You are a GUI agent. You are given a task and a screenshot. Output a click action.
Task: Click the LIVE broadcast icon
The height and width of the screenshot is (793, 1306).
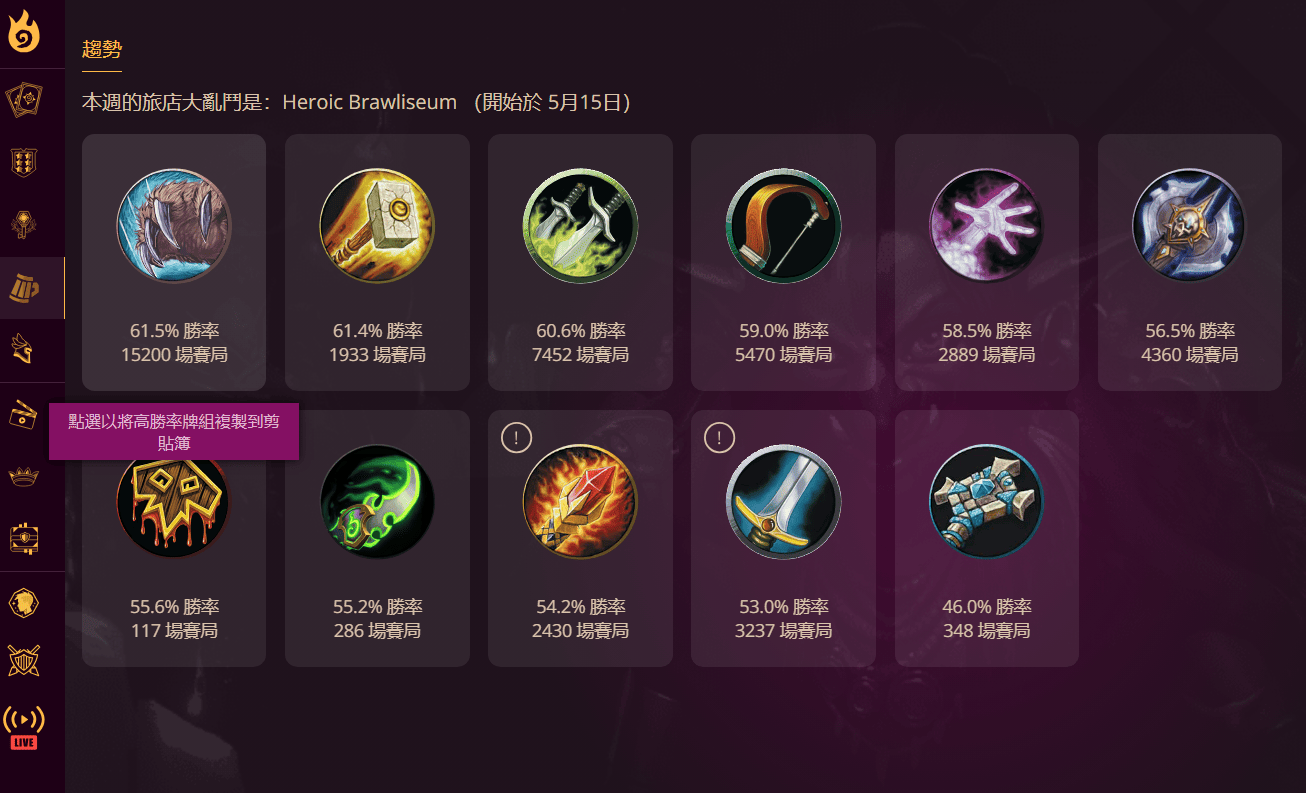(x=24, y=728)
